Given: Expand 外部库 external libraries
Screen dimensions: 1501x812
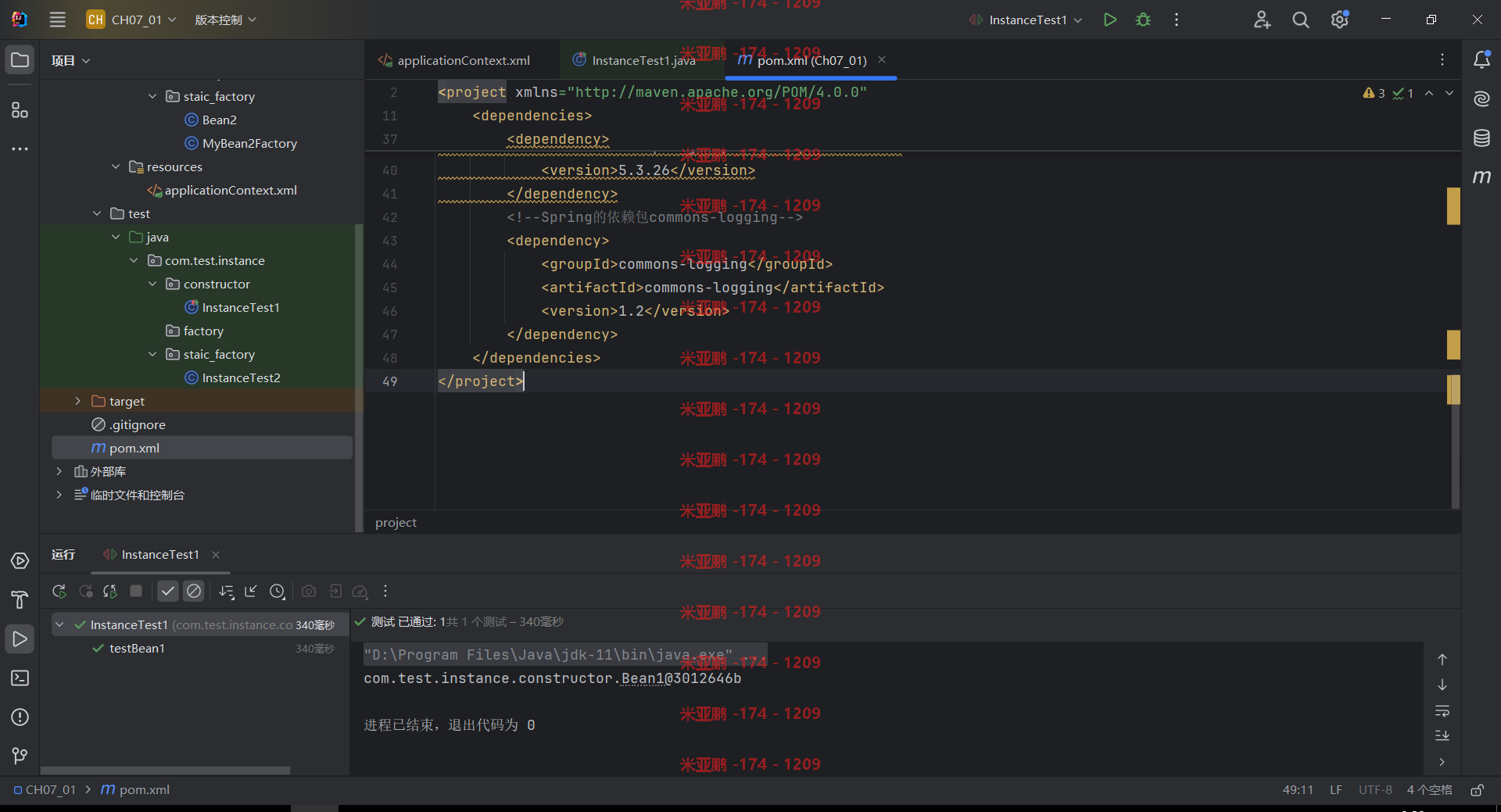Looking at the screenshot, I should pyautogui.click(x=59, y=471).
